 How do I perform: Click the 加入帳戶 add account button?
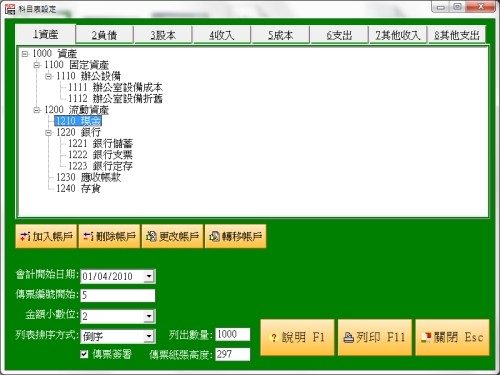46,236
